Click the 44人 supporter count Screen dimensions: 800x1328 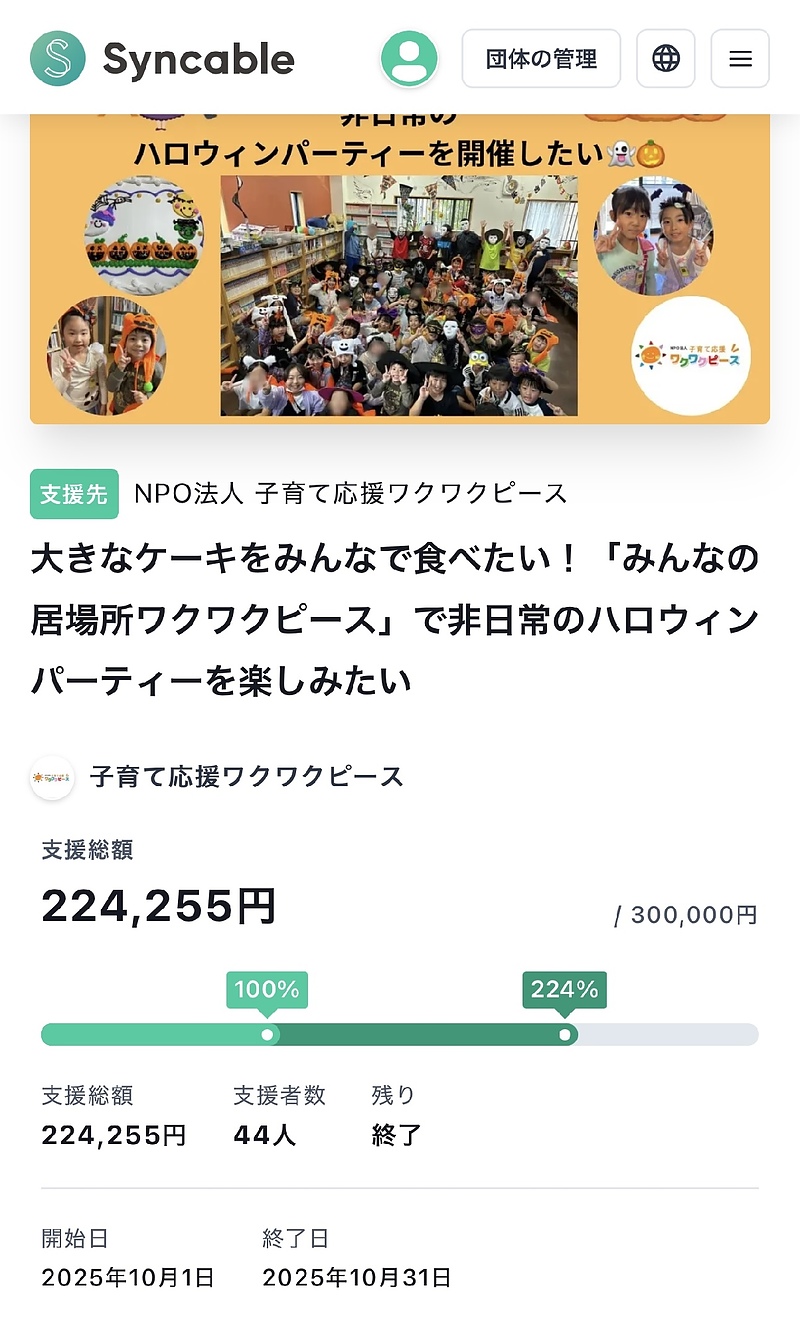coord(264,1135)
